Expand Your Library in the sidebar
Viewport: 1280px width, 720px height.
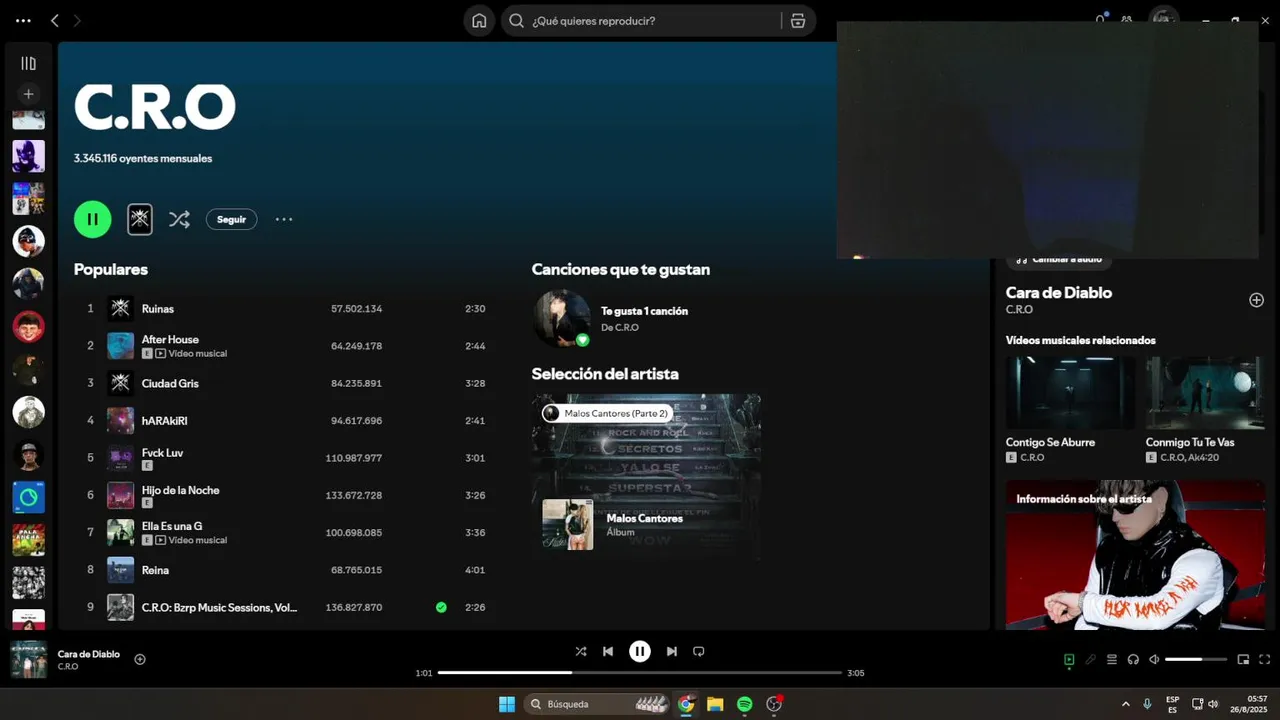pos(28,63)
